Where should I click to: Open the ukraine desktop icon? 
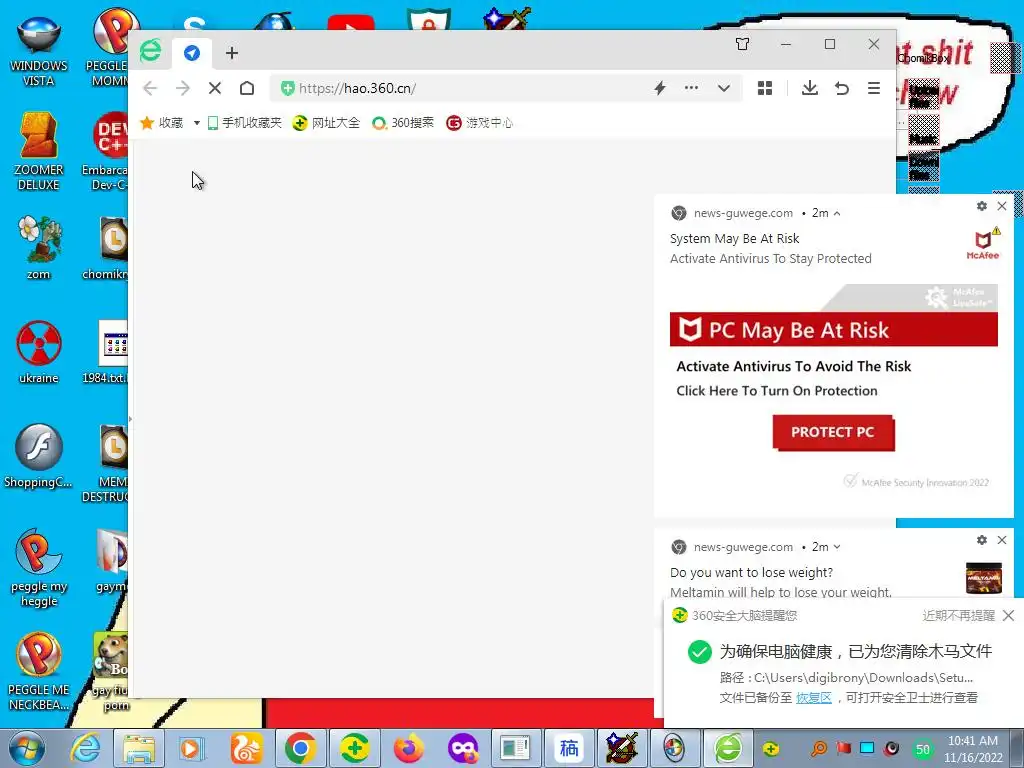point(39,352)
